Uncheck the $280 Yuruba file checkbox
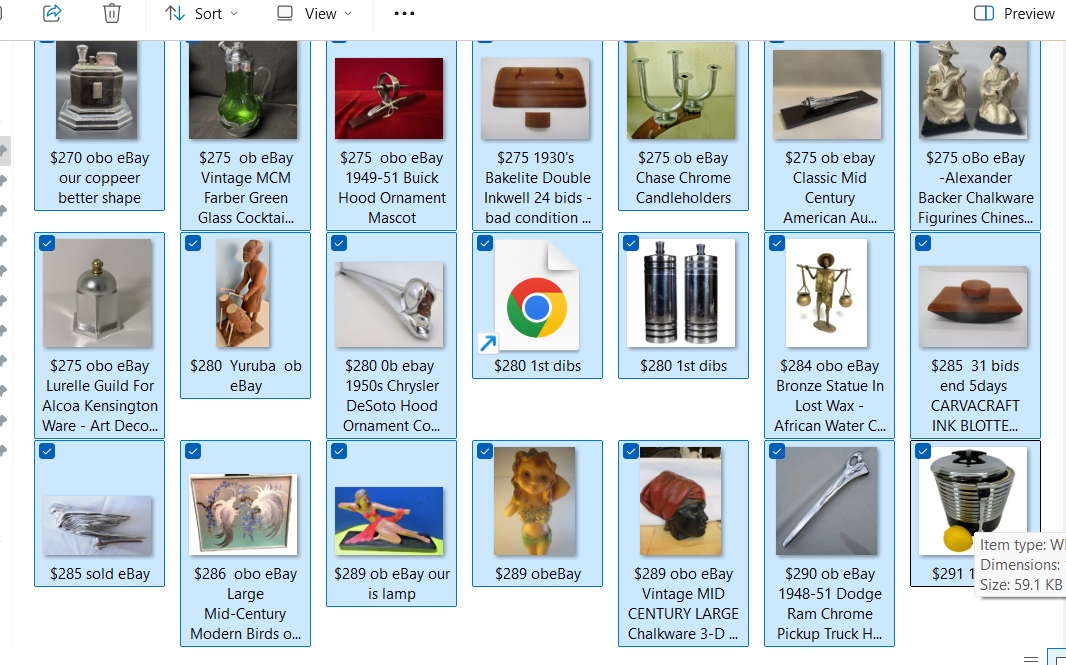Screen dimensions: 1066x665 [x=193, y=243]
